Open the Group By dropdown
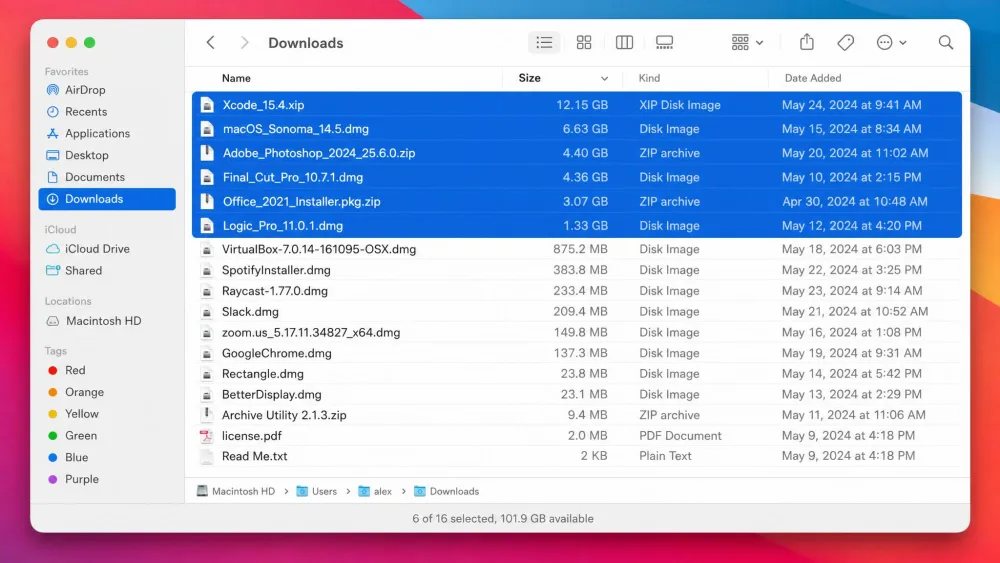The height and width of the screenshot is (563, 1000). [x=747, y=43]
